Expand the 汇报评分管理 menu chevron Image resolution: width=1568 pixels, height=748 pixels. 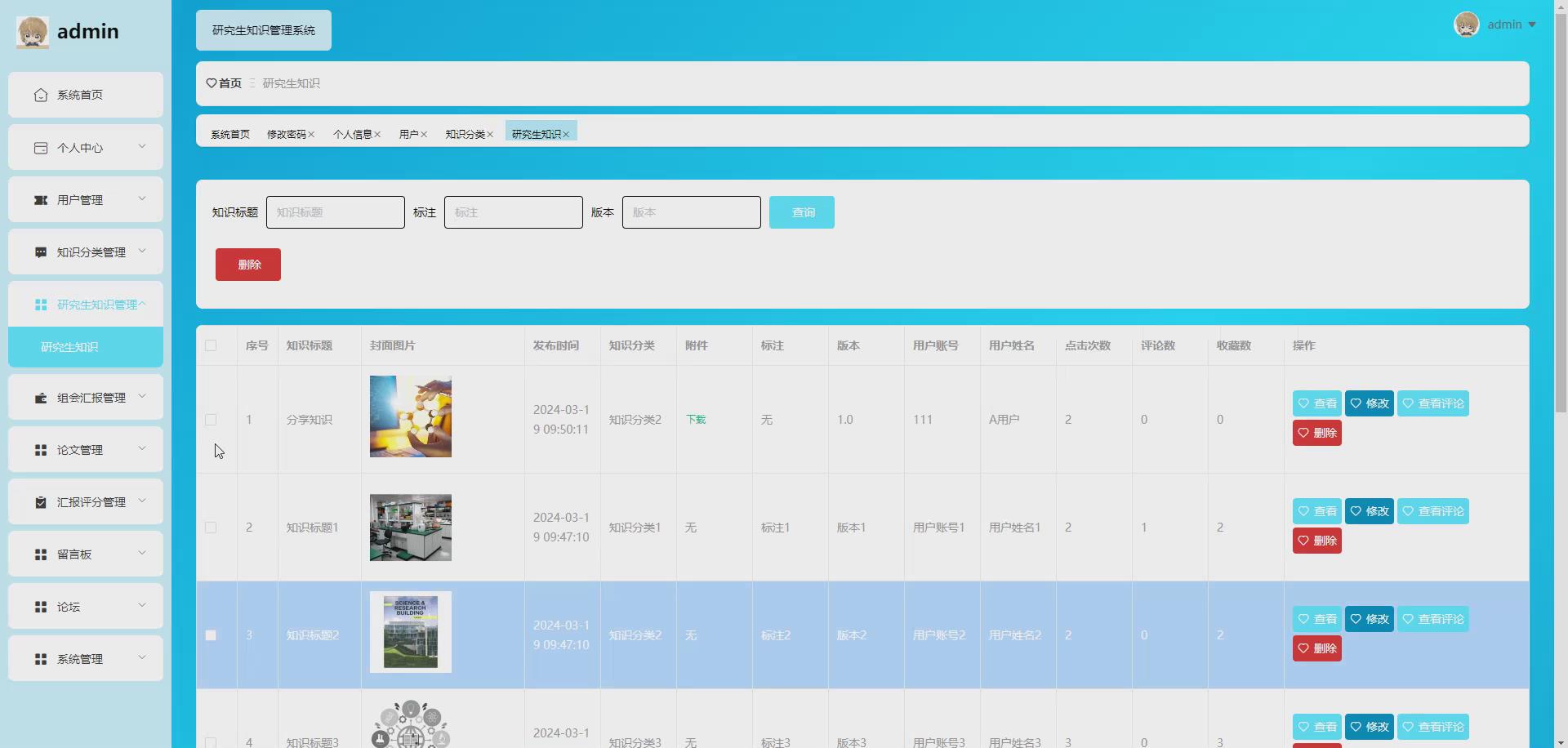point(142,501)
